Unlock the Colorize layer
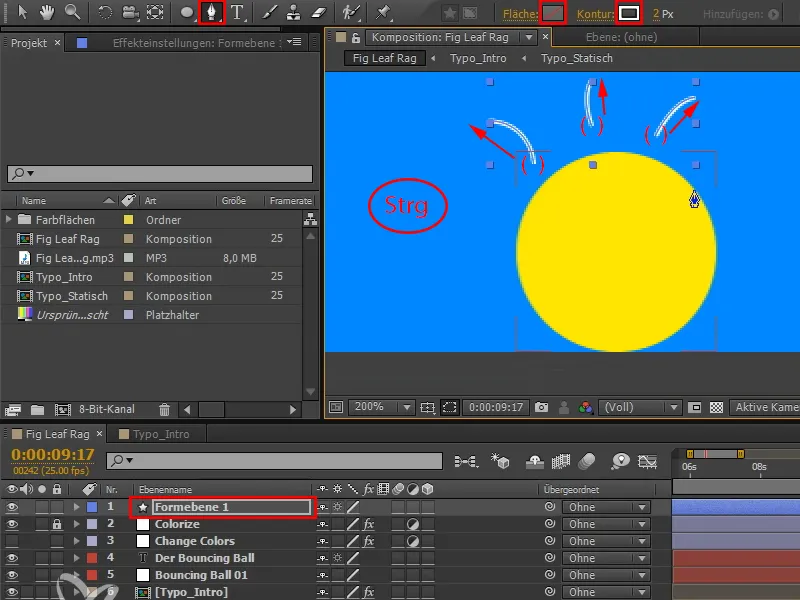Image resolution: width=800 pixels, height=600 pixels. (58, 523)
